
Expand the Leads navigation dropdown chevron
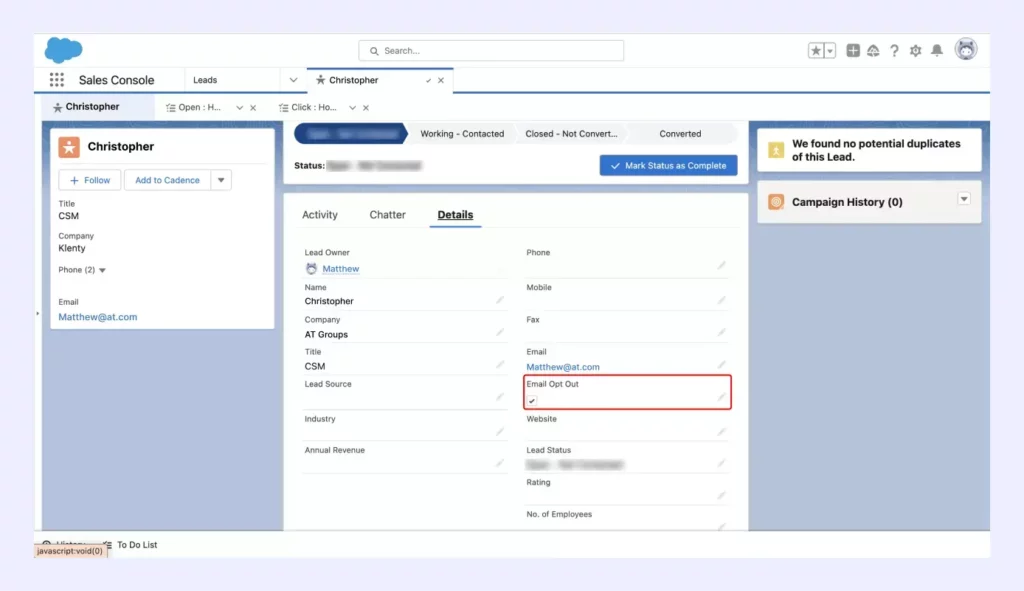tap(293, 80)
